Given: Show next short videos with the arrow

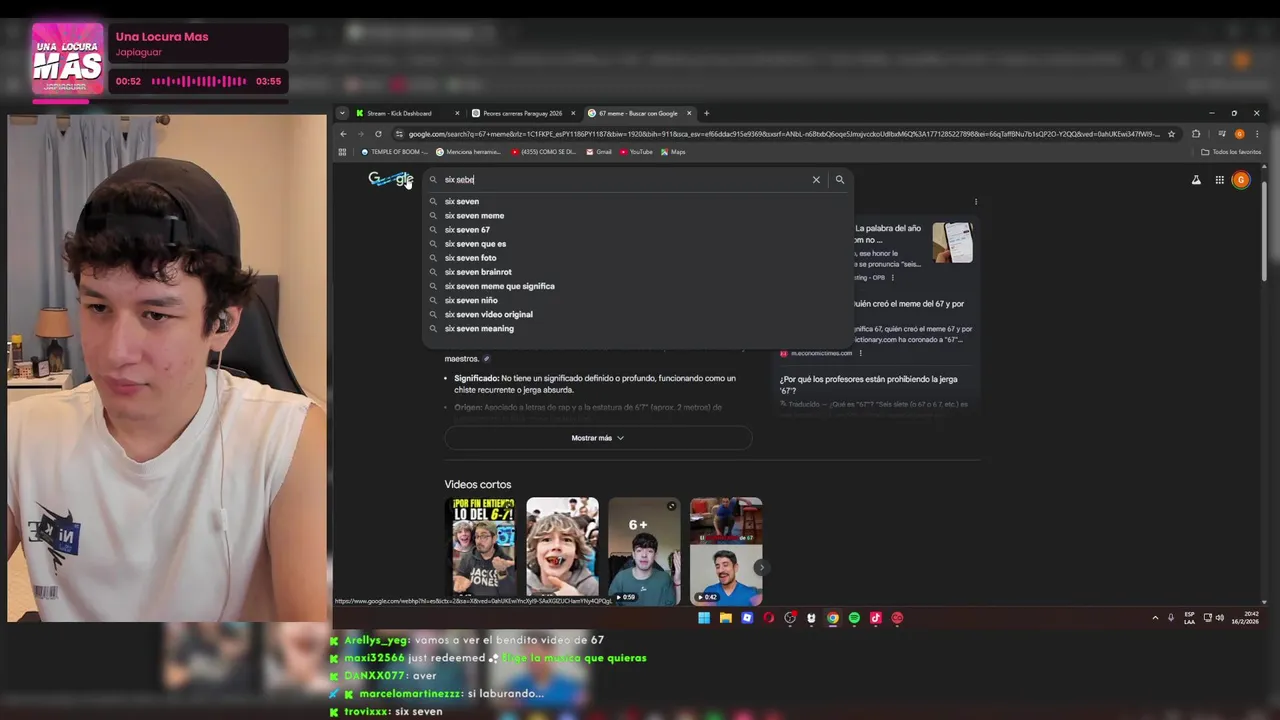Looking at the screenshot, I should click(761, 567).
